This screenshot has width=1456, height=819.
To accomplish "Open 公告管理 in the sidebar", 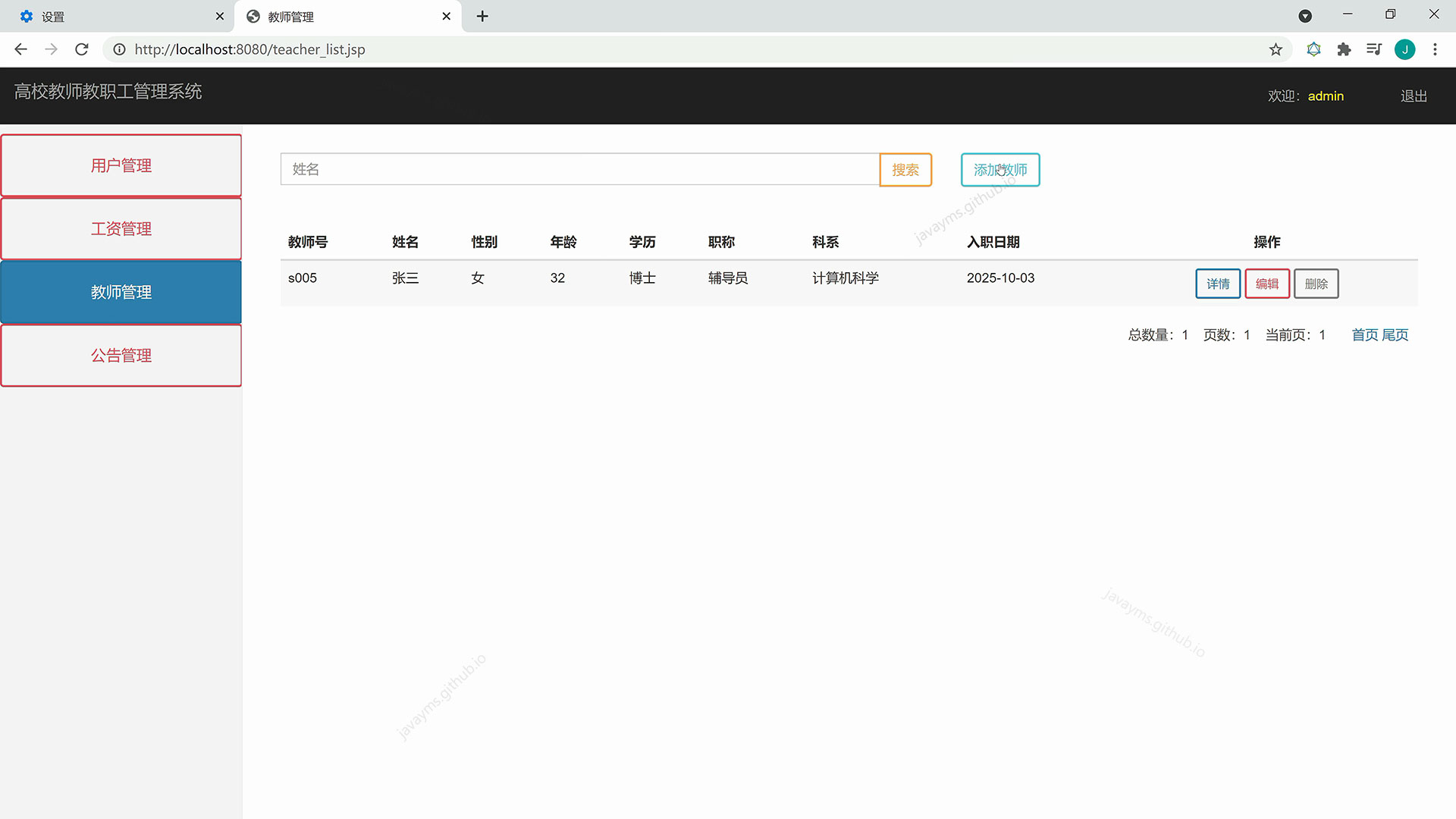I will (121, 355).
